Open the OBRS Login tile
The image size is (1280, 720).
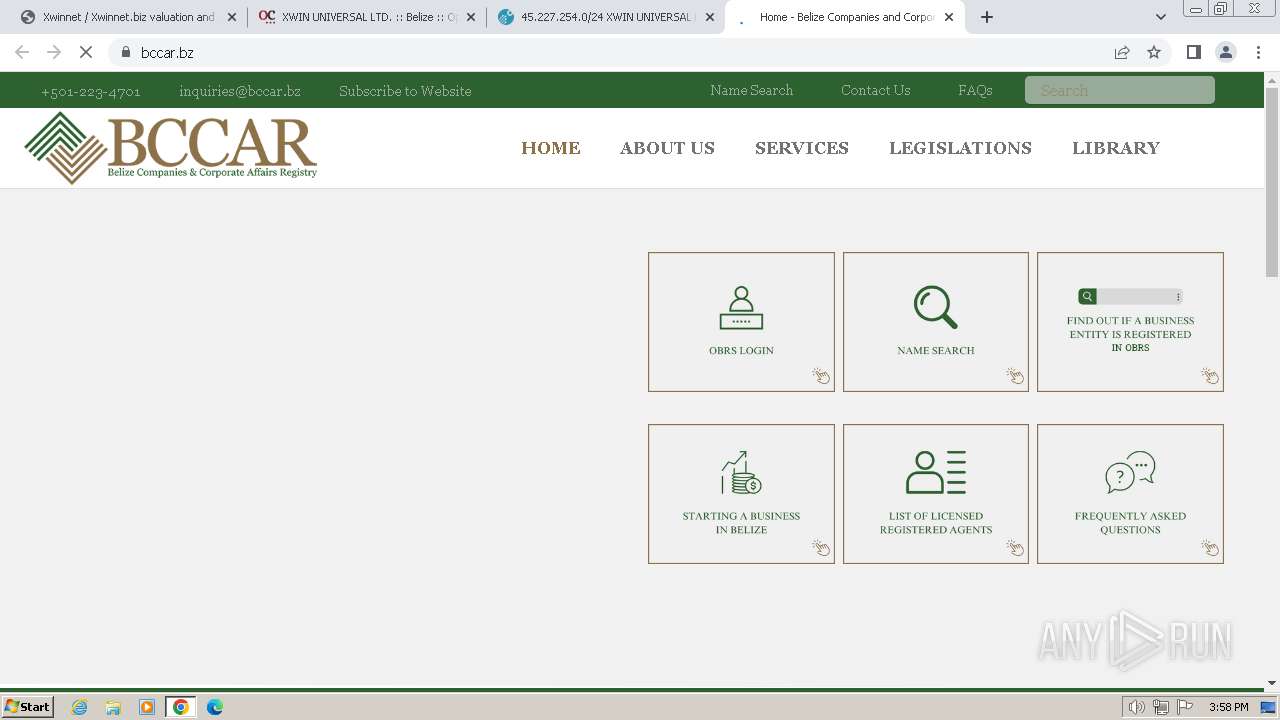coord(741,322)
